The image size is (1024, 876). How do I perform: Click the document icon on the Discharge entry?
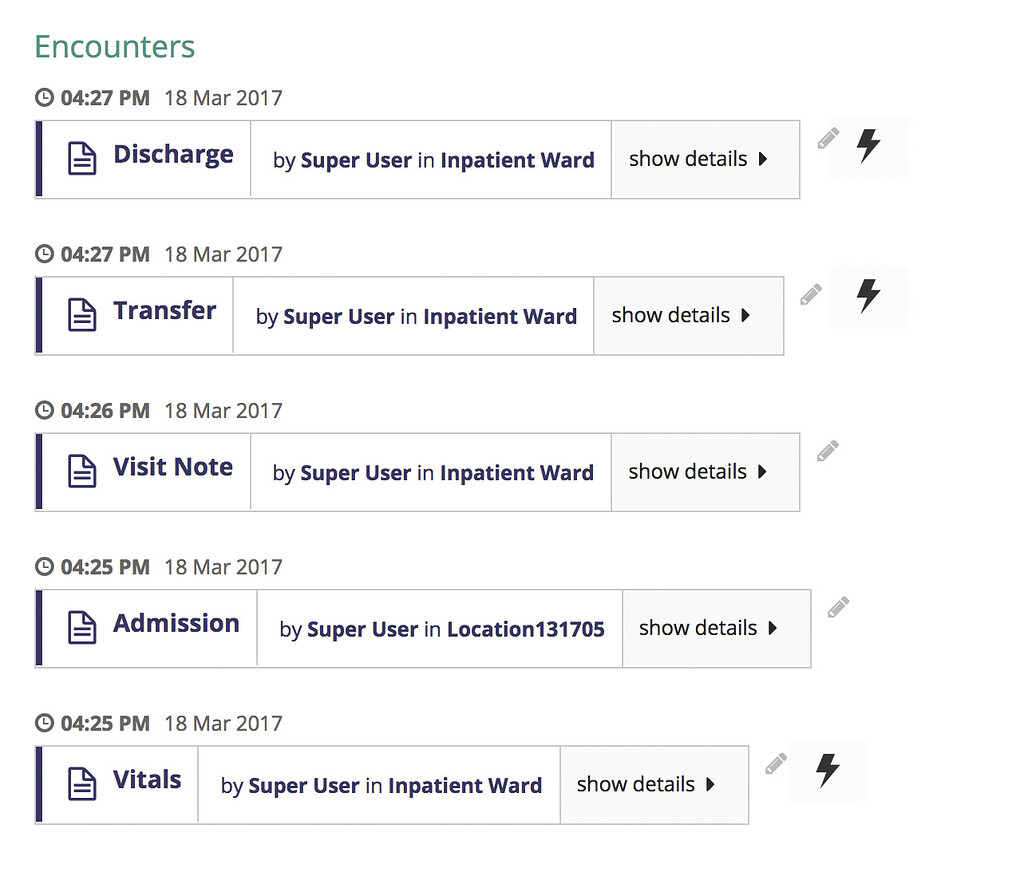click(x=81, y=156)
